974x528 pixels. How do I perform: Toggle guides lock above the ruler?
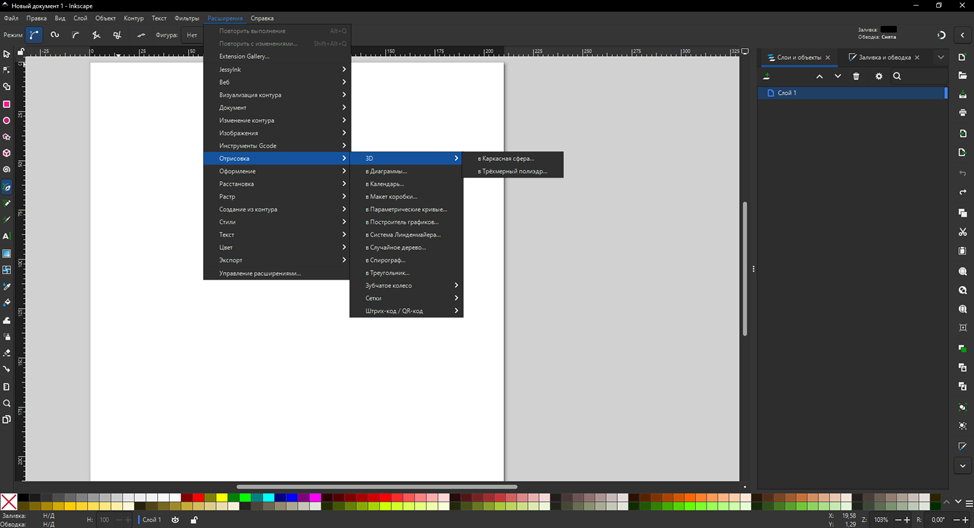[20, 52]
